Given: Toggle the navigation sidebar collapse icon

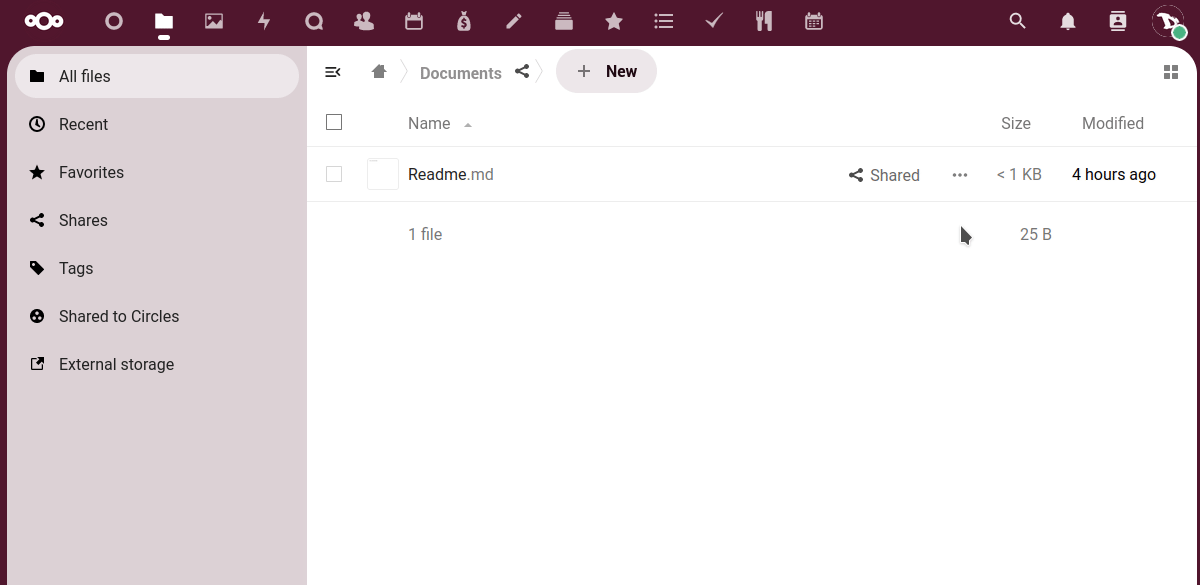Looking at the screenshot, I should tap(333, 72).
